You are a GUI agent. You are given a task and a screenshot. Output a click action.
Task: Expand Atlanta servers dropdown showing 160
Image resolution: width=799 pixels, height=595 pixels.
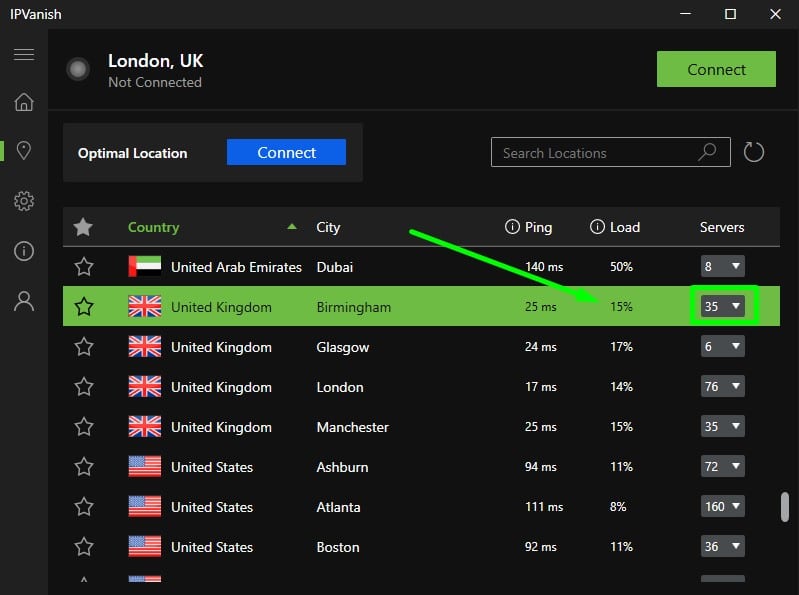click(x=723, y=506)
